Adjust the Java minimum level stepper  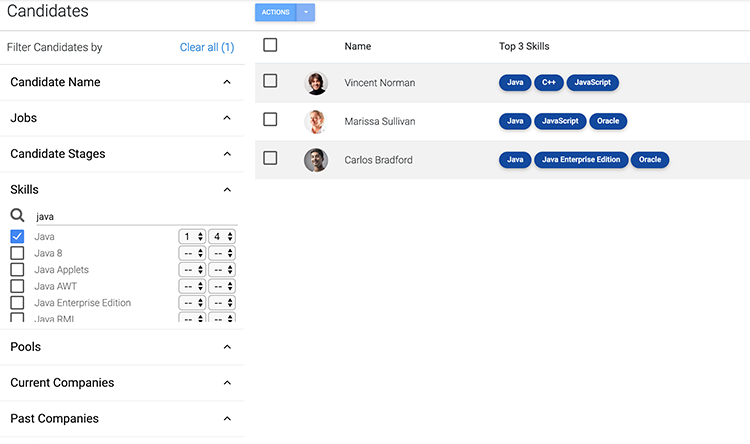pos(192,237)
